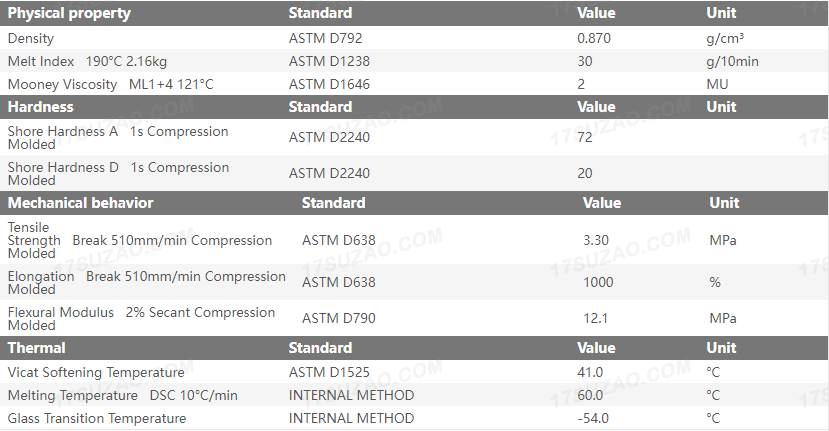Click the "Mechanical behavior" section header
829x431 pixels.
pos(81,203)
